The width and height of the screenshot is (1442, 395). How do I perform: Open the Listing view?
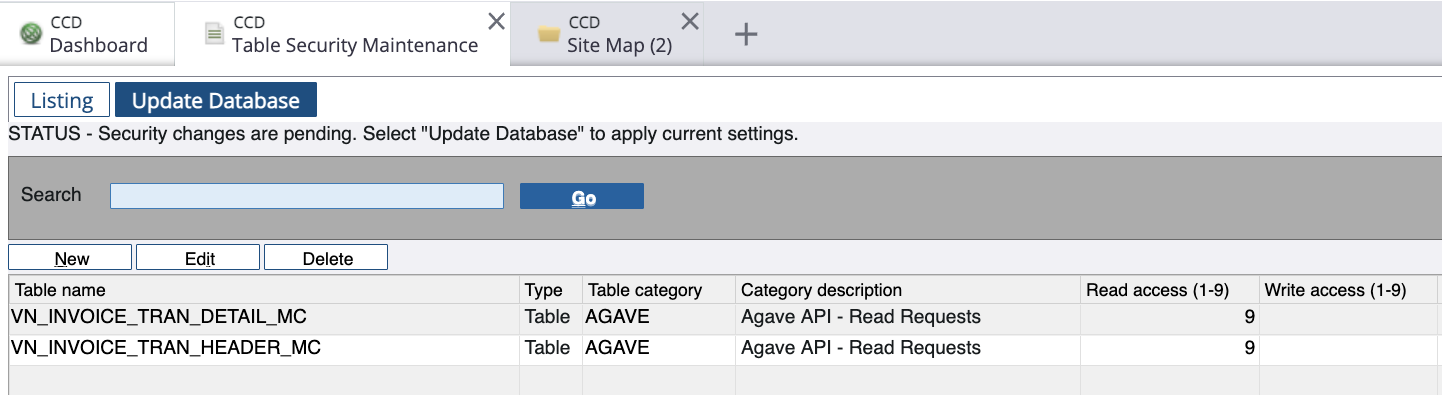pos(62,100)
